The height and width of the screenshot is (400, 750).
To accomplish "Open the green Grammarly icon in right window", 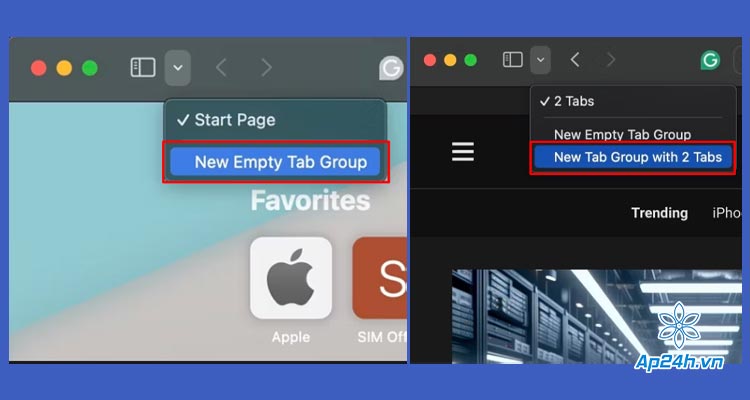I will (x=710, y=60).
